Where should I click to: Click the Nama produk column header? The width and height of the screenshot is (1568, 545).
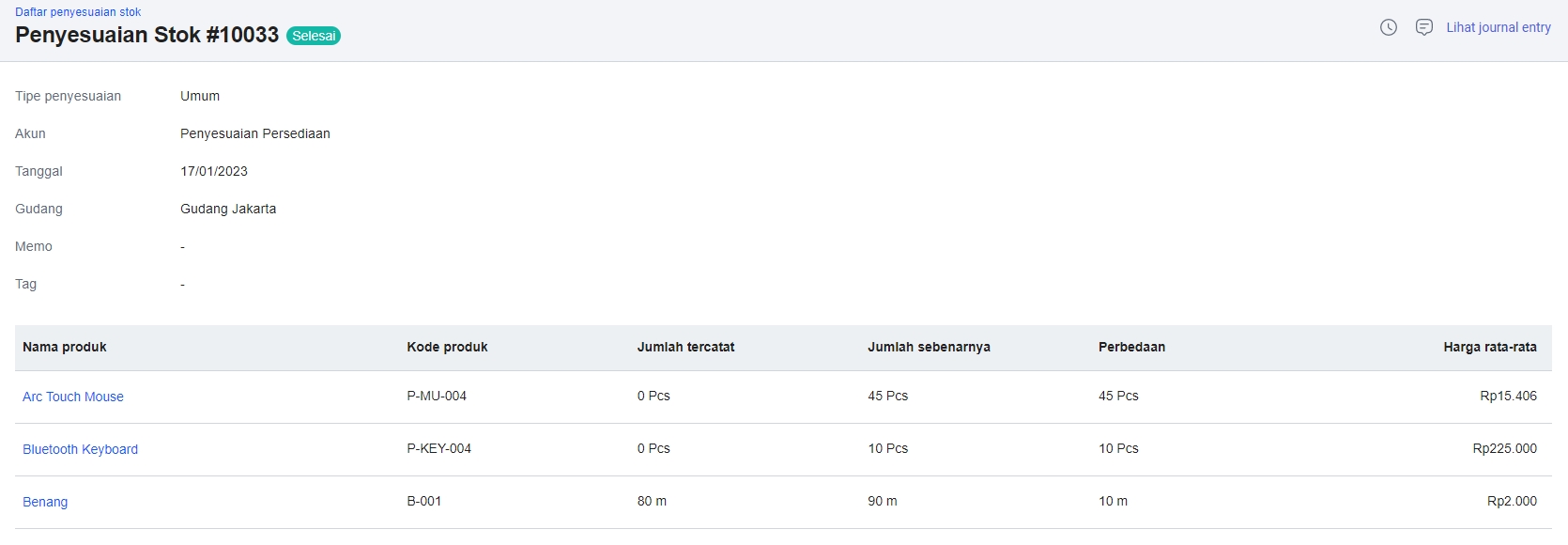[65, 347]
